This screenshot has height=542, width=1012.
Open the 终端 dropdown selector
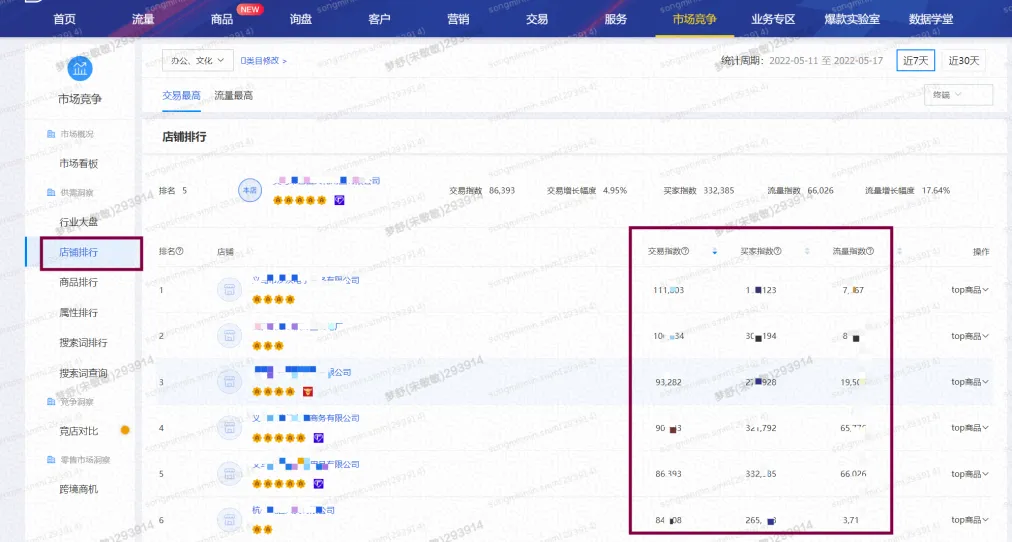(958, 95)
